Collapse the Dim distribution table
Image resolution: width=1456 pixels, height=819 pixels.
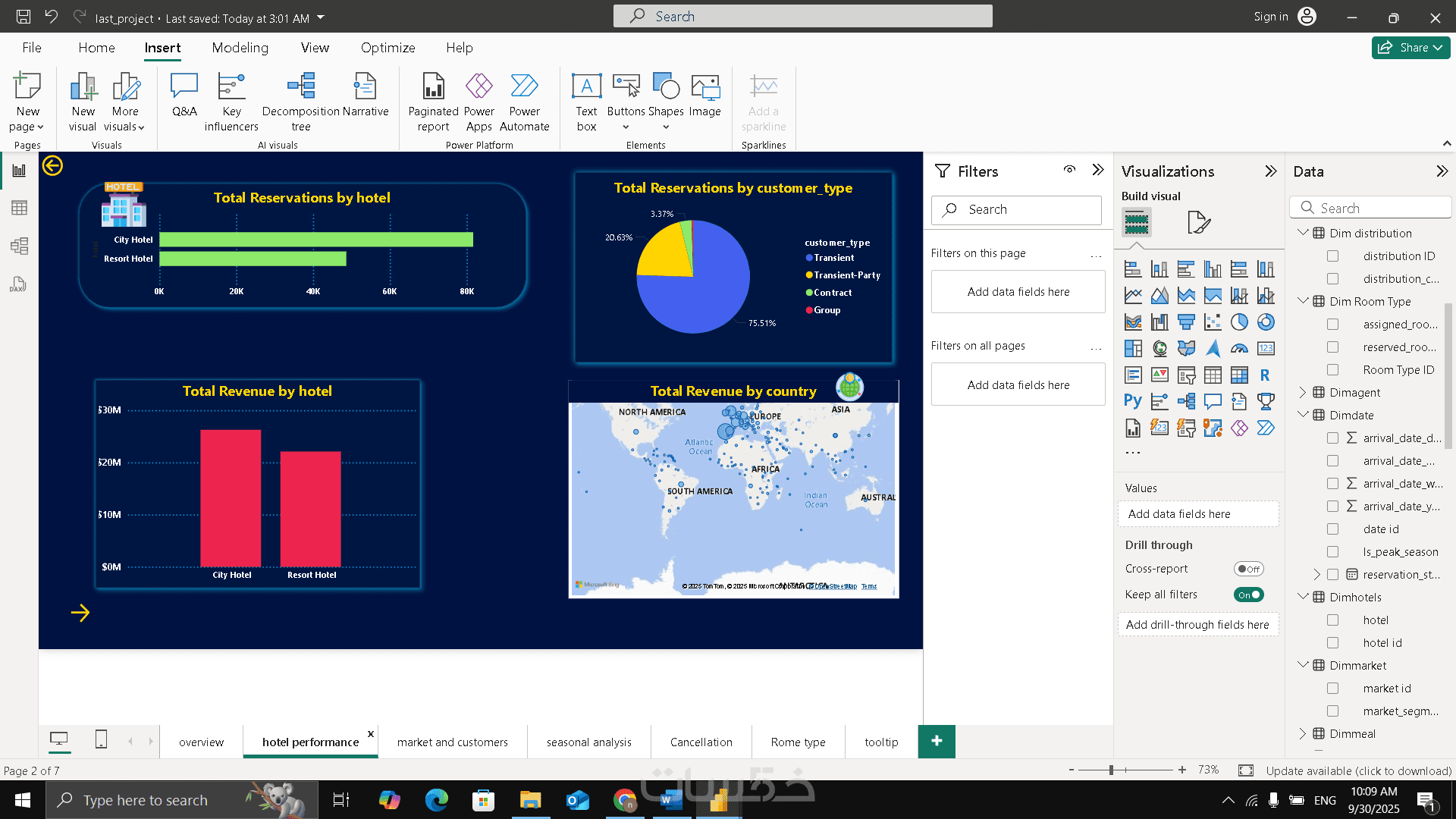pos(1303,233)
